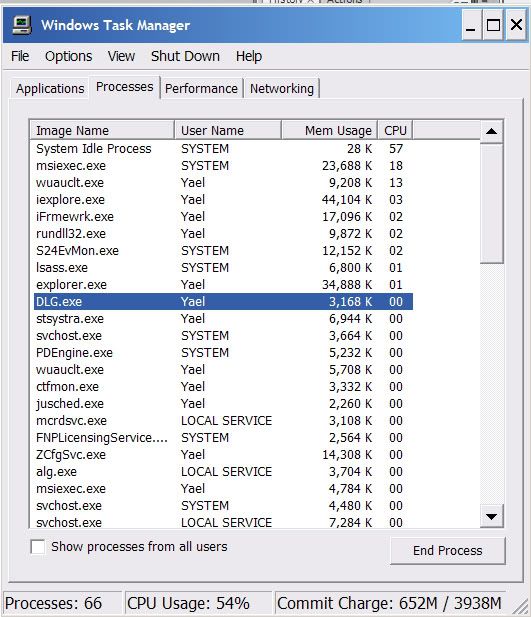
Task: Select the FNPLicensingService process
Action: pyautogui.click(x=223, y=438)
